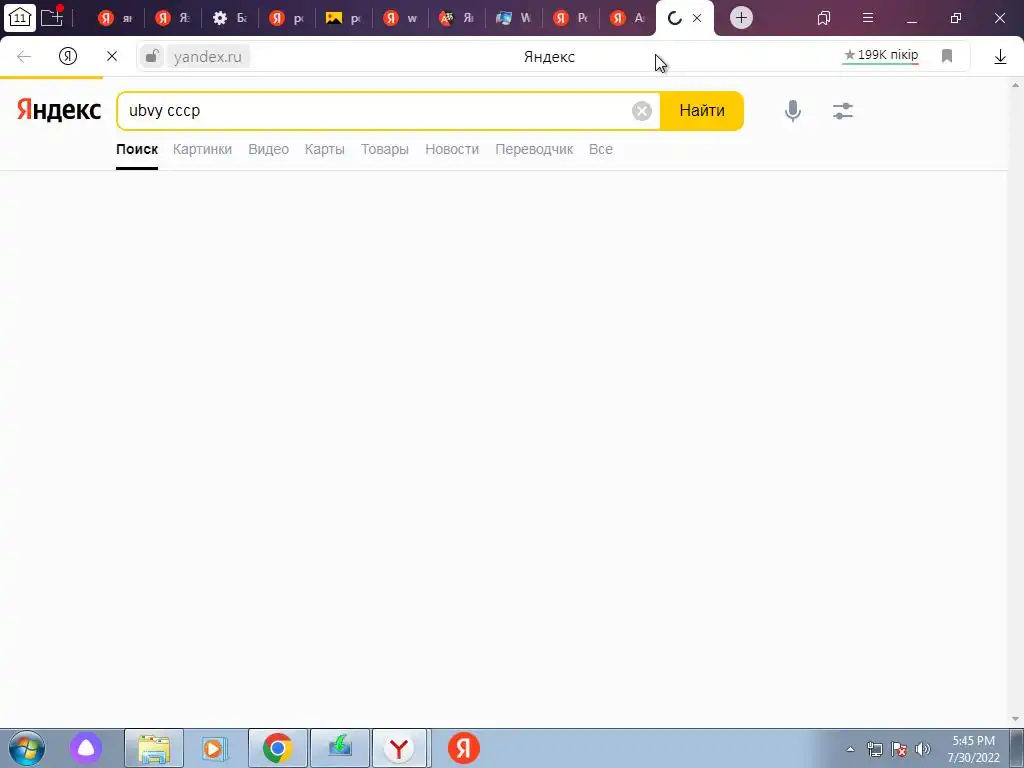
Task: Expand the Все services menu
Action: tap(601, 149)
